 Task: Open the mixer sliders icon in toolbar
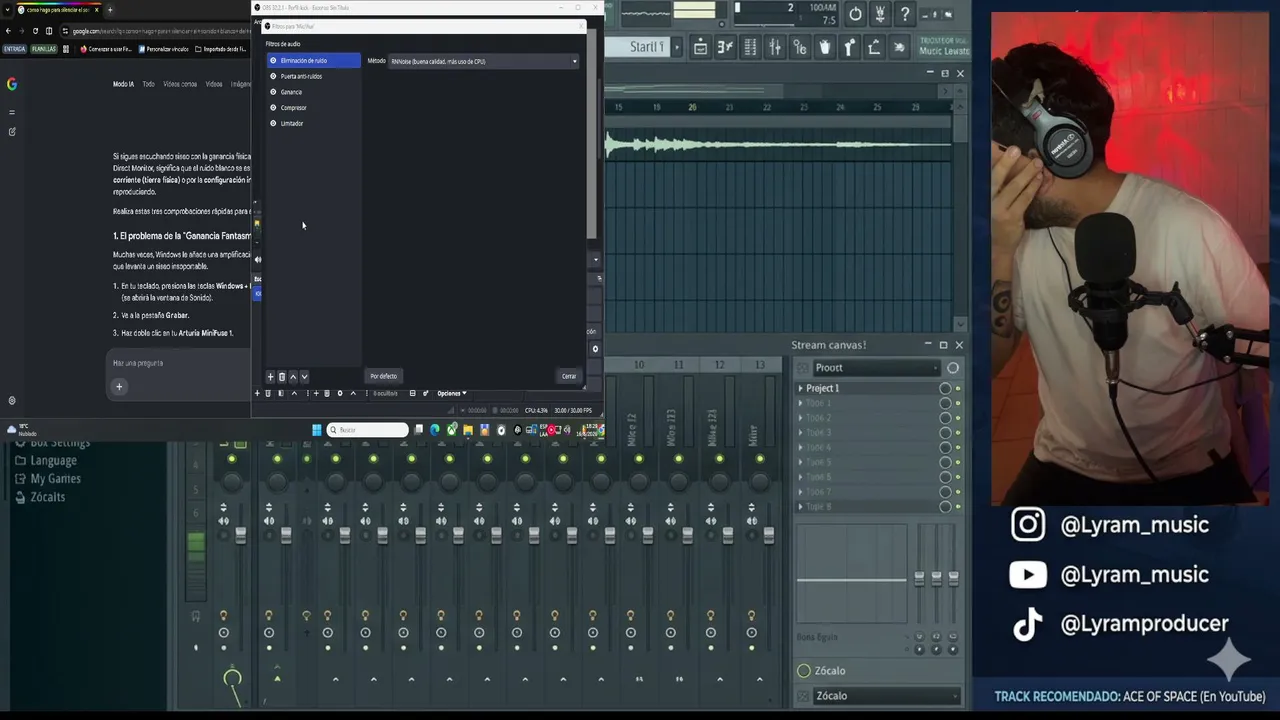(x=774, y=47)
